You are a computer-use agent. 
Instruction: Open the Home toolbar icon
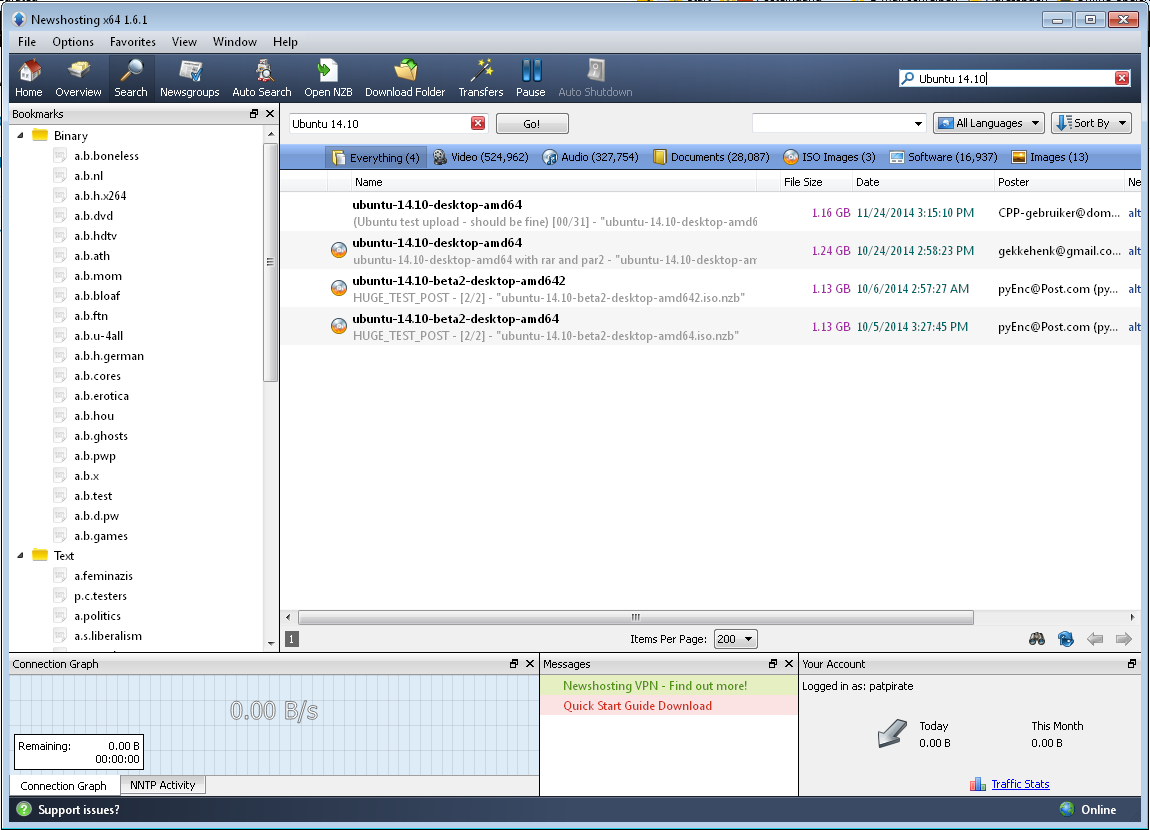click(x=29, y=78)
